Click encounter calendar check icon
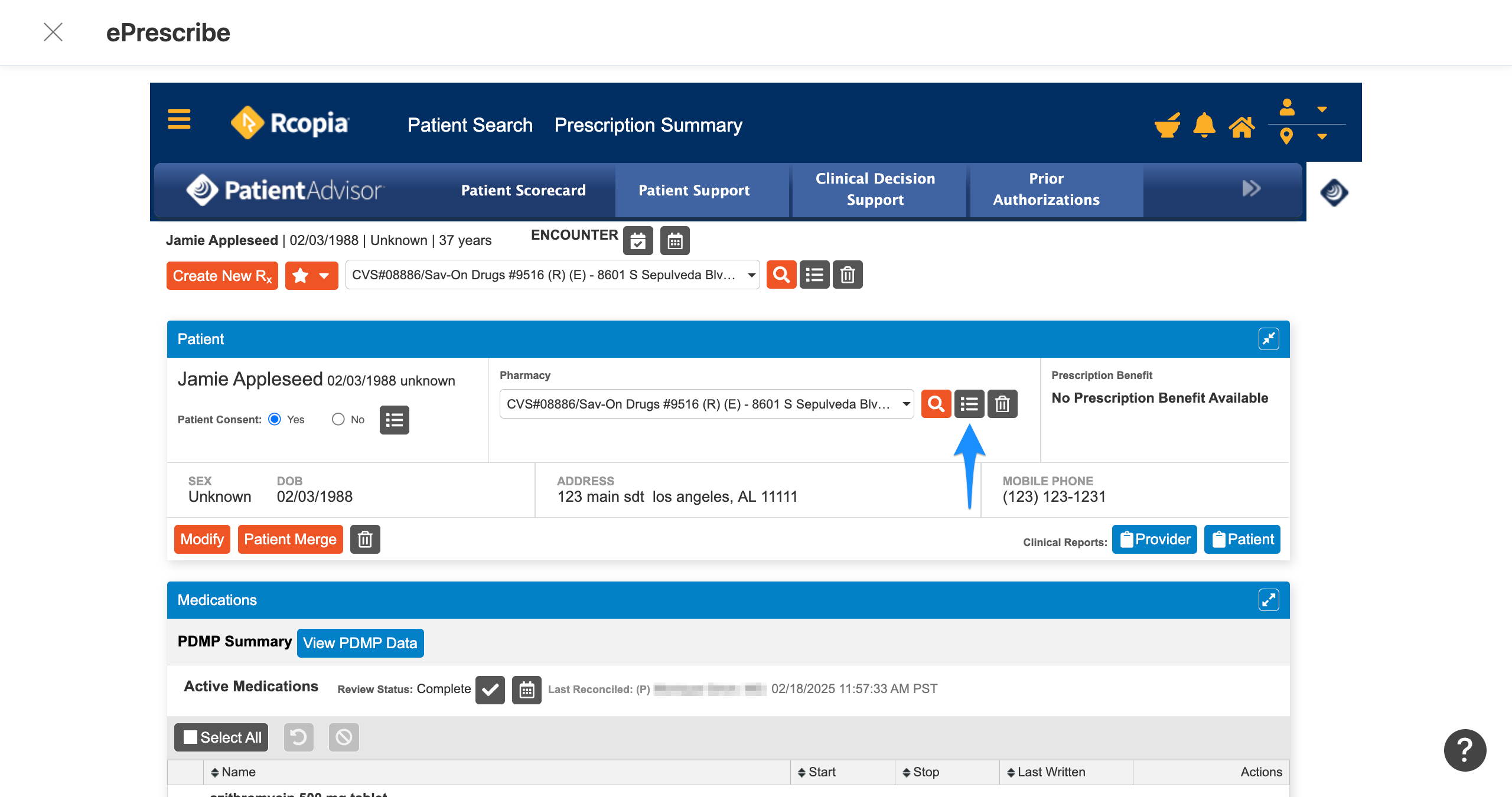This screenshot has width=1512, height=797. (x=638, y=241)
